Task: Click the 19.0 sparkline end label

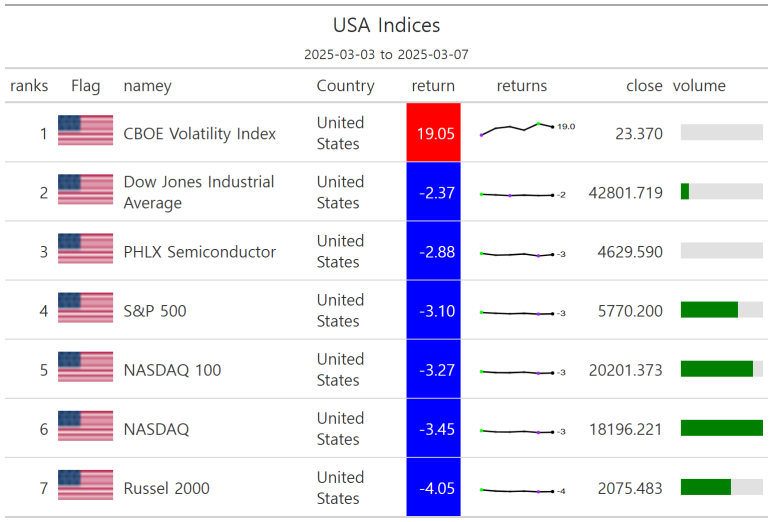Action: click(566, 127)
